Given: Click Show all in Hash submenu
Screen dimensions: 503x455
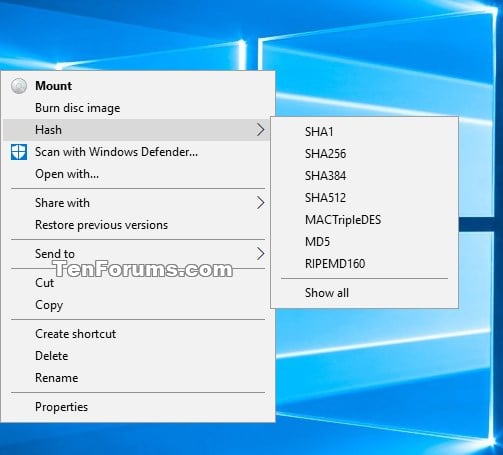Looking at the screenshot, I should tap(364, 293).
